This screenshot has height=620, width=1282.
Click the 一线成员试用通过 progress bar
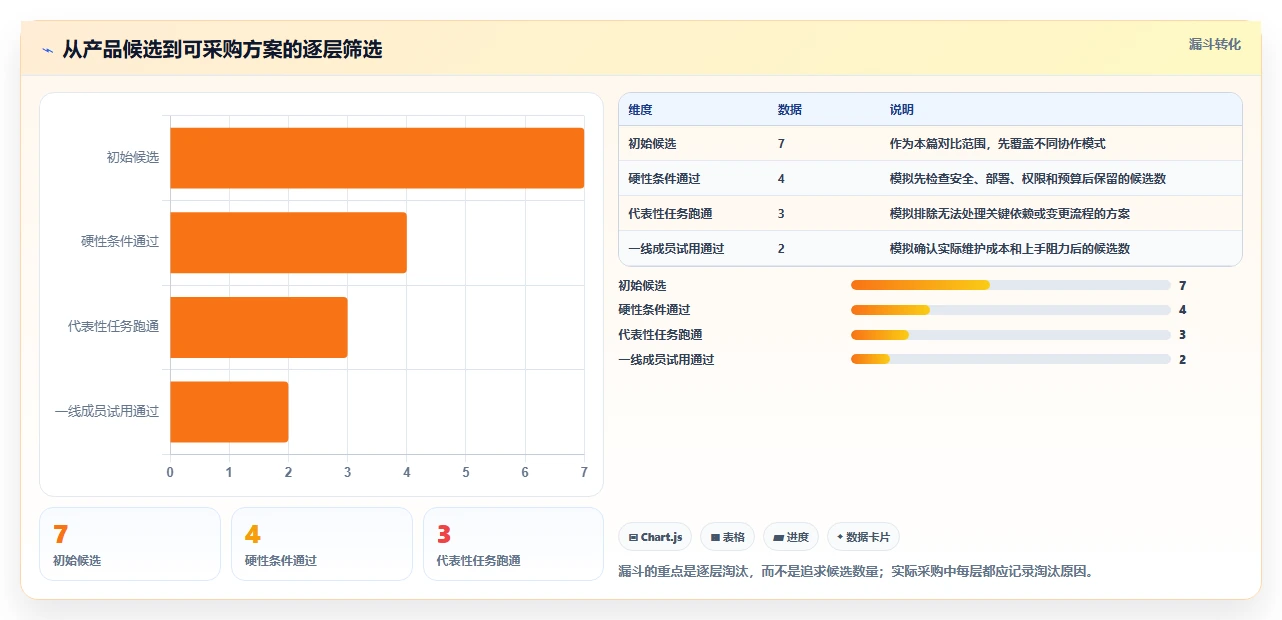pos(1010,359)
